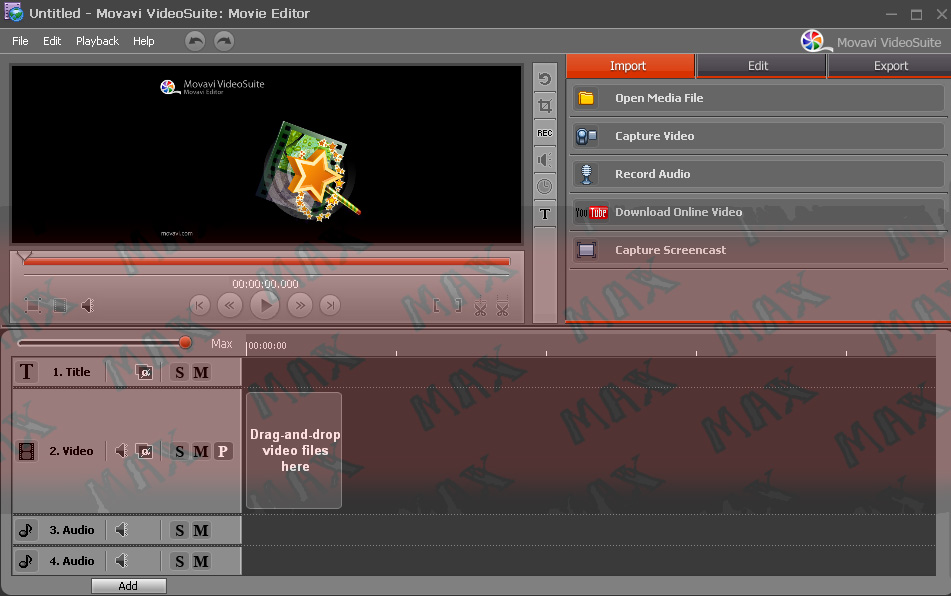
Task: Click the video preview window
Action: tap(266, 155)
